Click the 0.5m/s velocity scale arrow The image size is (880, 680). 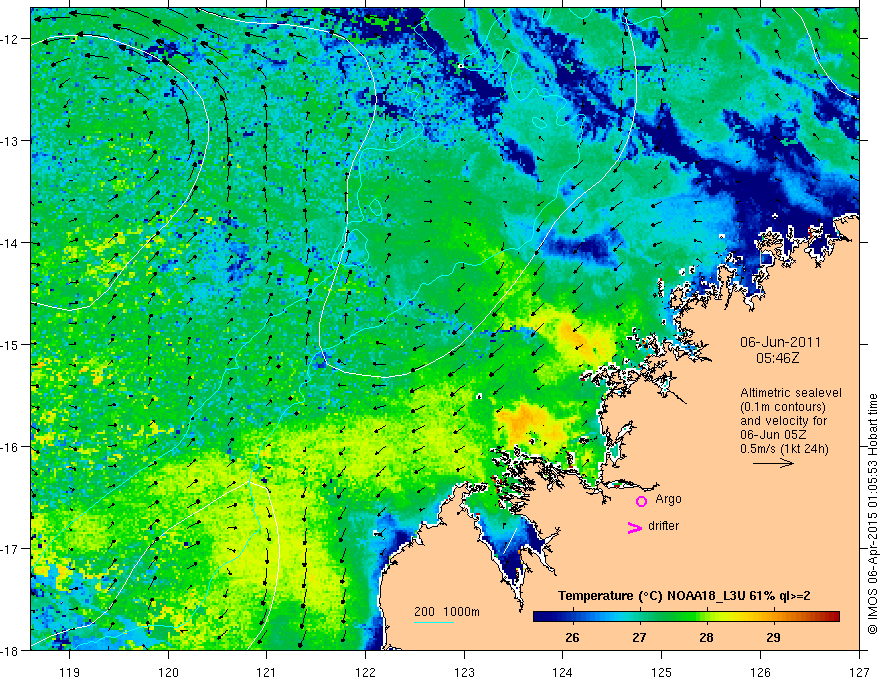point(773,463)
